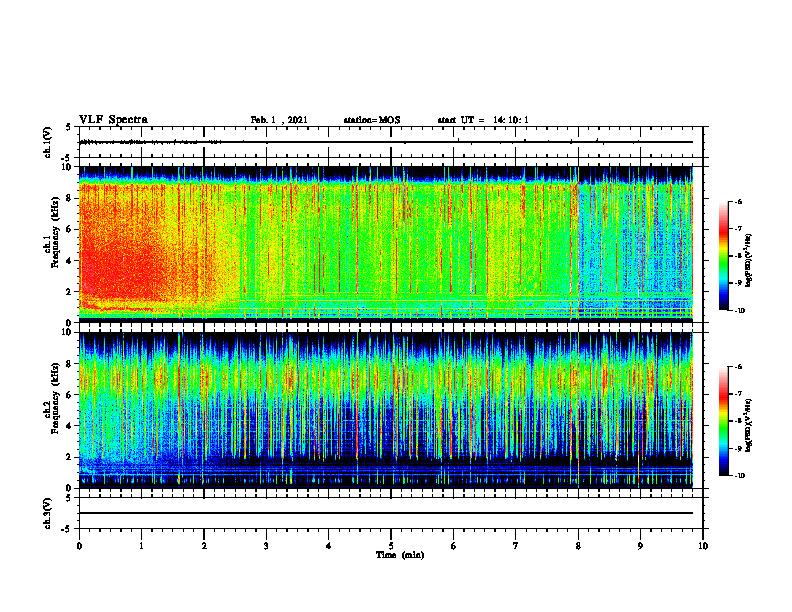Click the "-6" label on ch.1 color scale
The height and width of the screenshot is (612, 792).
(738, 201)
